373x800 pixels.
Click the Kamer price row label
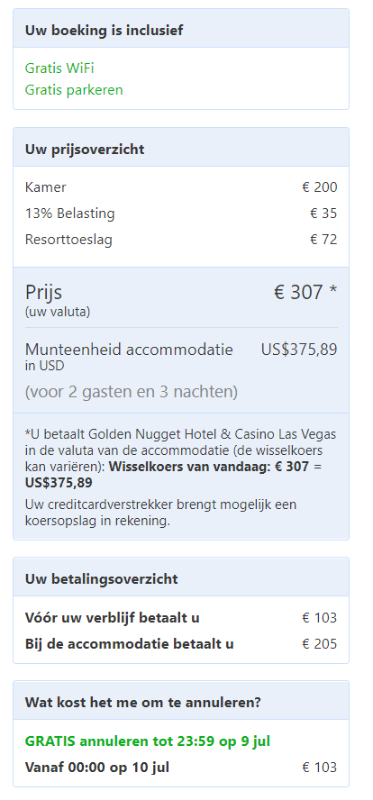pos(45,187)
